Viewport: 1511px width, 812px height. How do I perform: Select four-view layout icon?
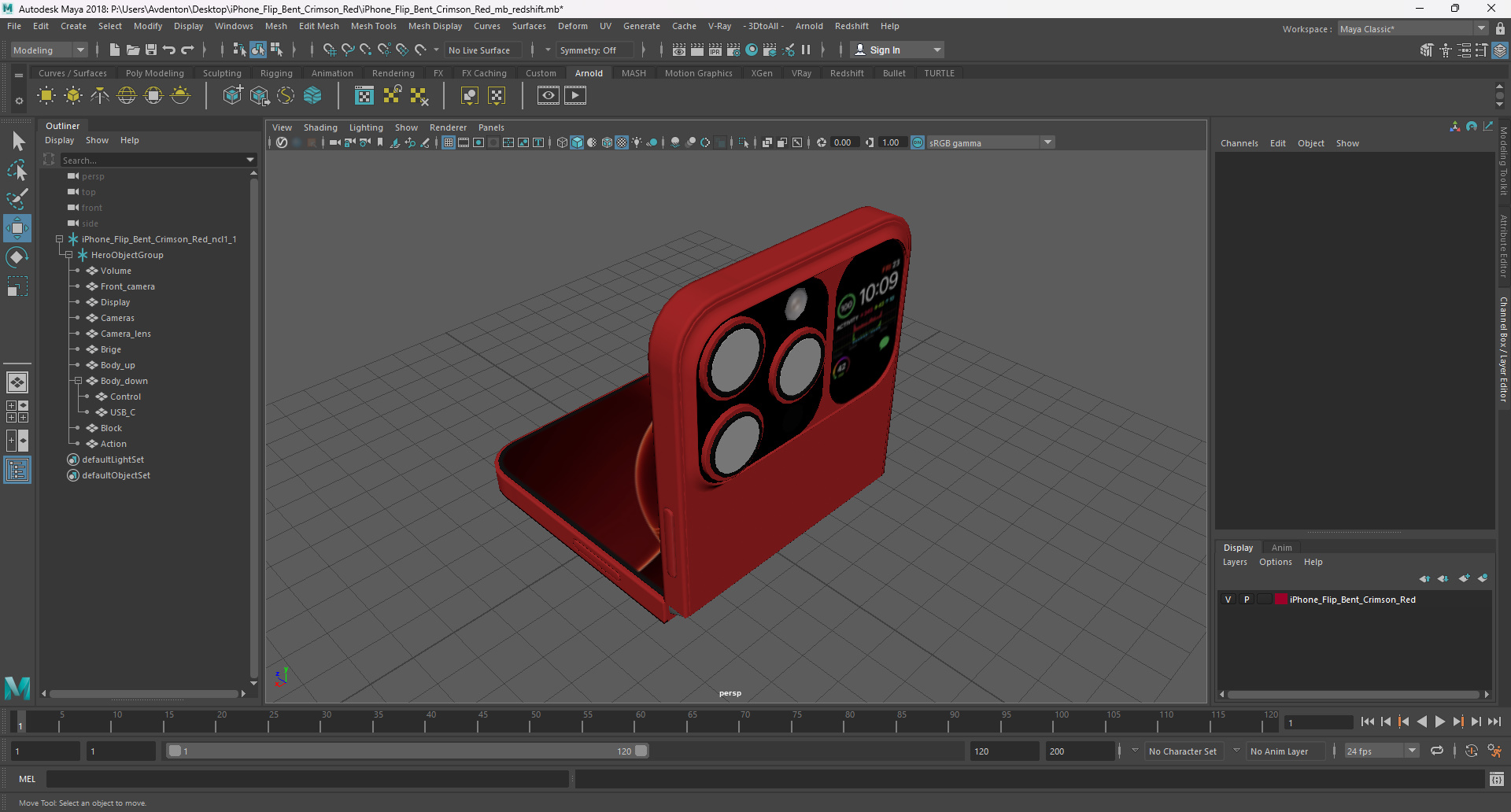click(17, 412)
